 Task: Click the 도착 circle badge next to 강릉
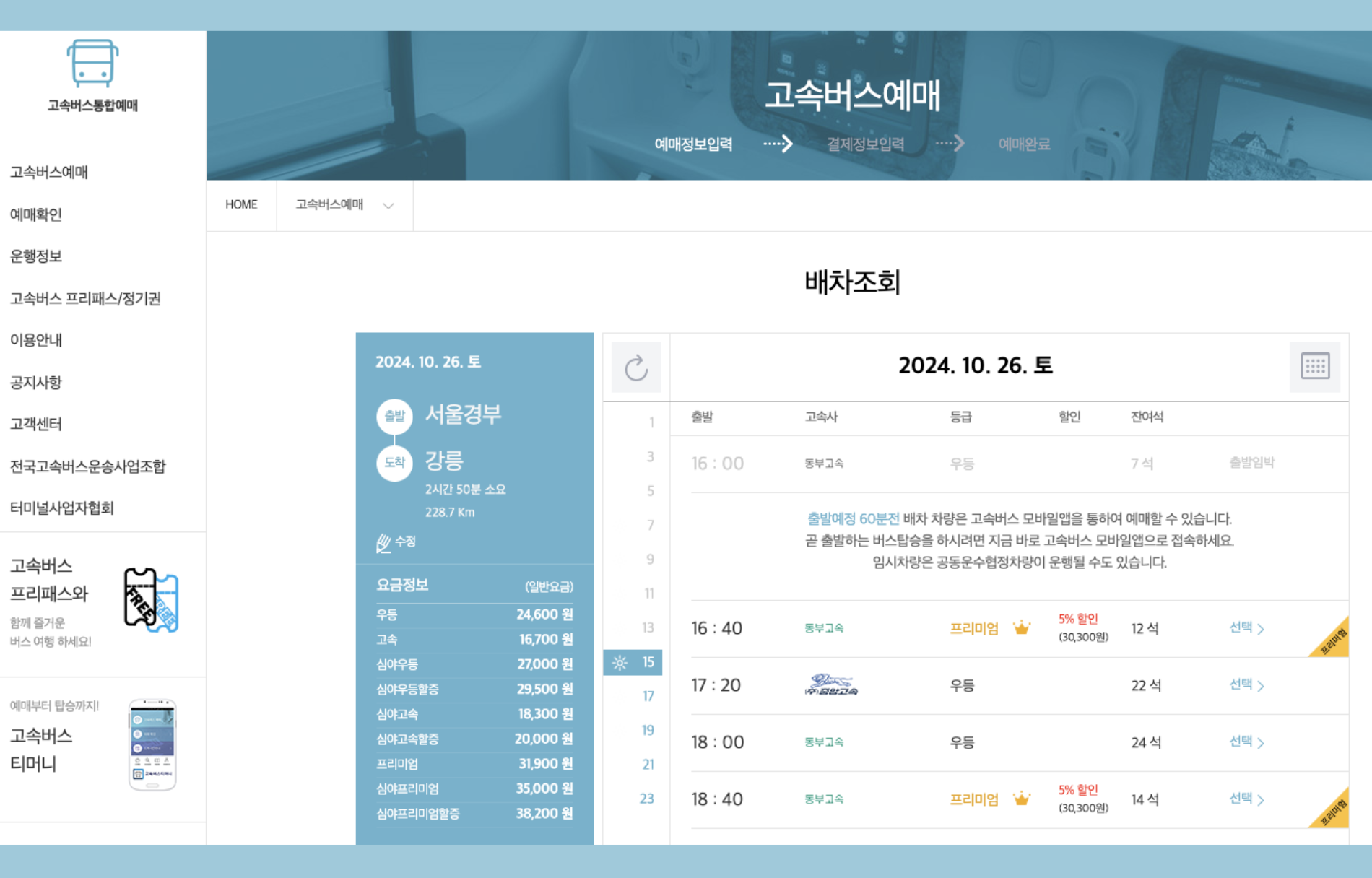click(x=394, y=464)
